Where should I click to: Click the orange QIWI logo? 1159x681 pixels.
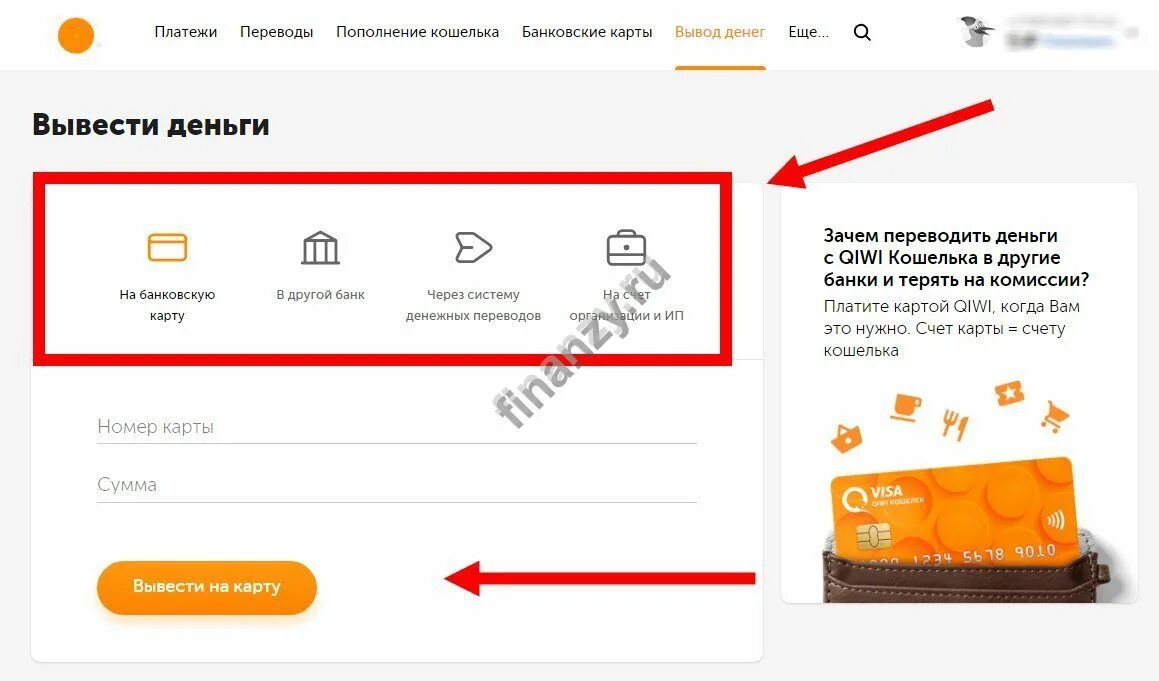coord(76,35)
